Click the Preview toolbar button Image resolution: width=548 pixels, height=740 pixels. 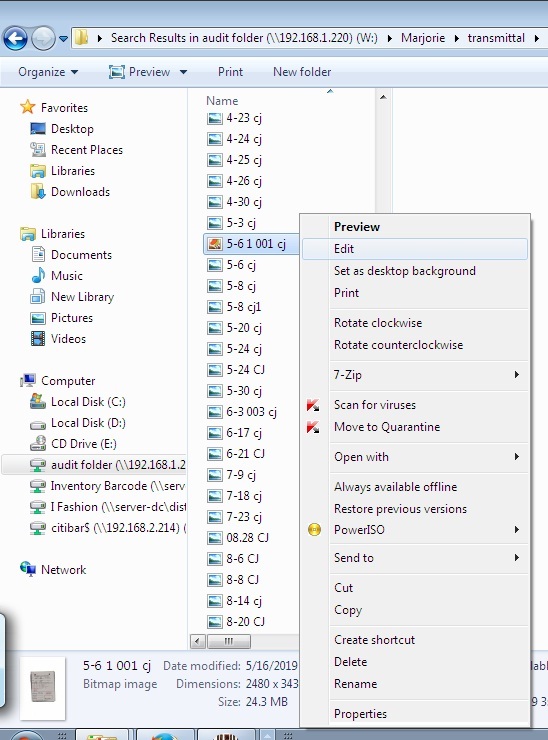click(x=140, y=72)
